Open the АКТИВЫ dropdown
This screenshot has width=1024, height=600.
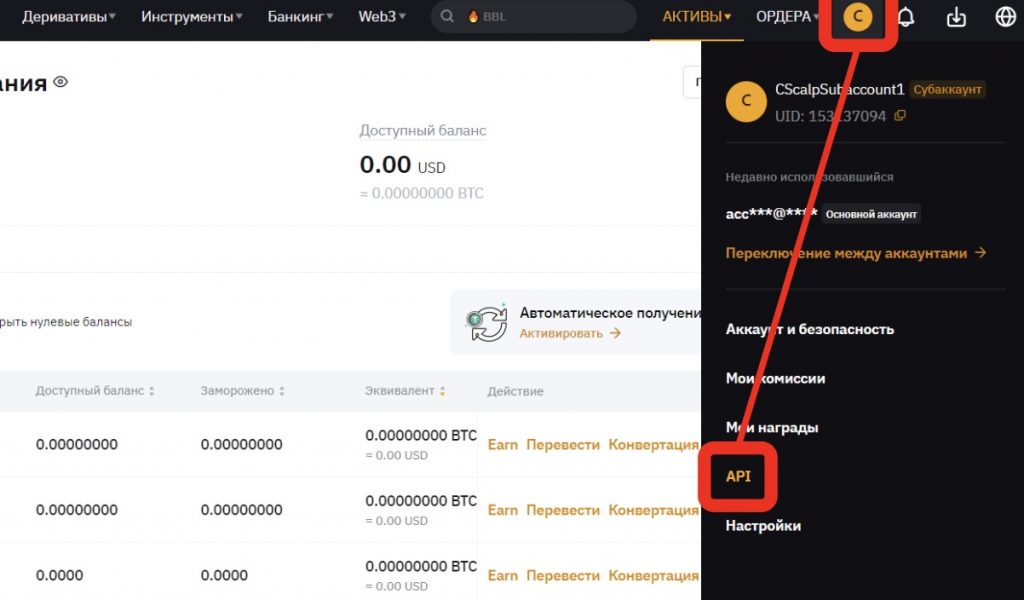[696, 16]
